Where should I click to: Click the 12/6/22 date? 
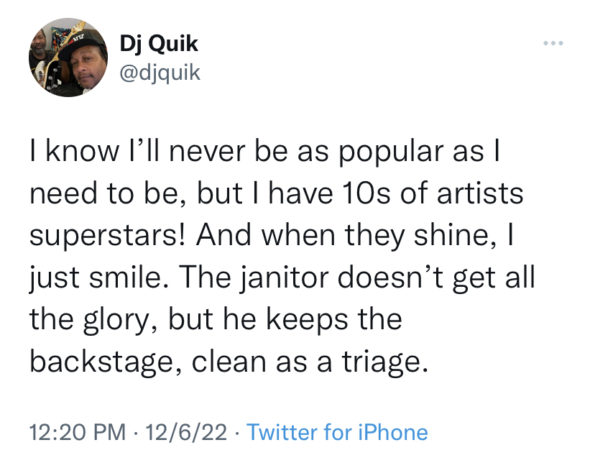(x=186, y=432)
